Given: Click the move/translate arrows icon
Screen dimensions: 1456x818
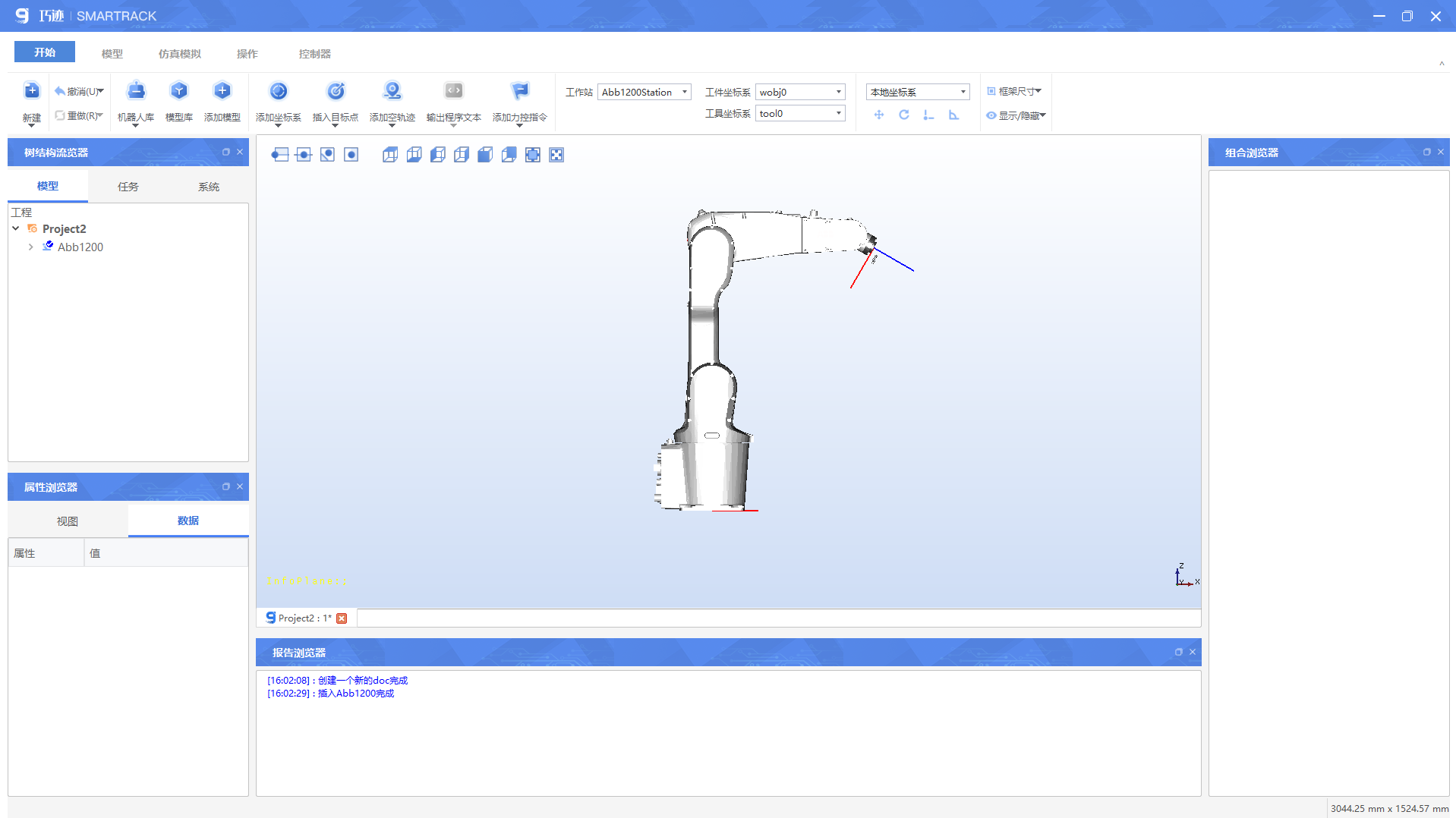Looking at the screenshot, I should [x=879, y=115].
